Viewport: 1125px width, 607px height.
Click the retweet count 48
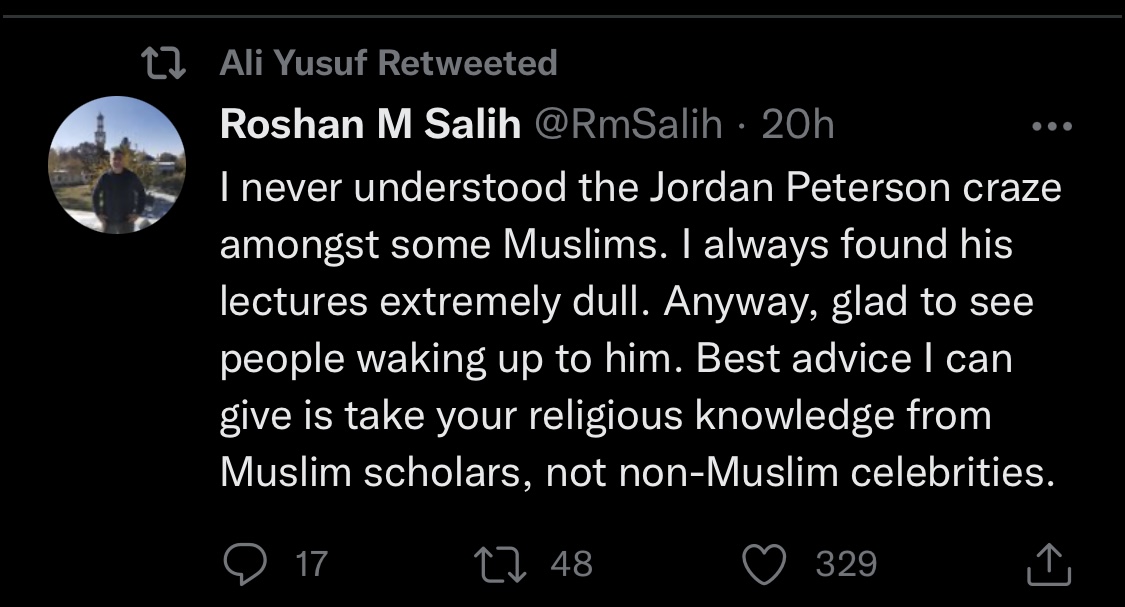(x=571, y=564)
